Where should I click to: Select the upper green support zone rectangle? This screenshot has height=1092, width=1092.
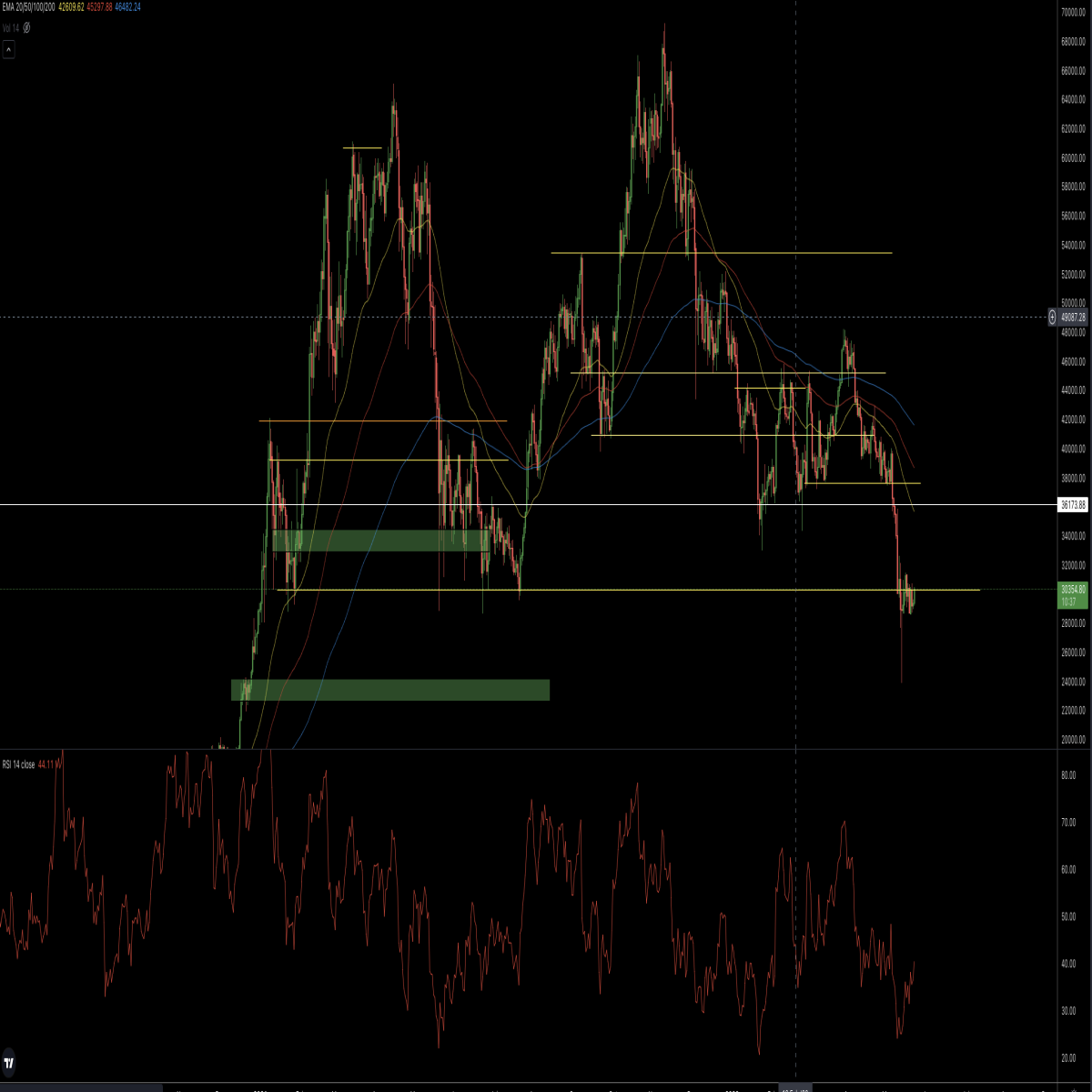(x=381, y=541)
